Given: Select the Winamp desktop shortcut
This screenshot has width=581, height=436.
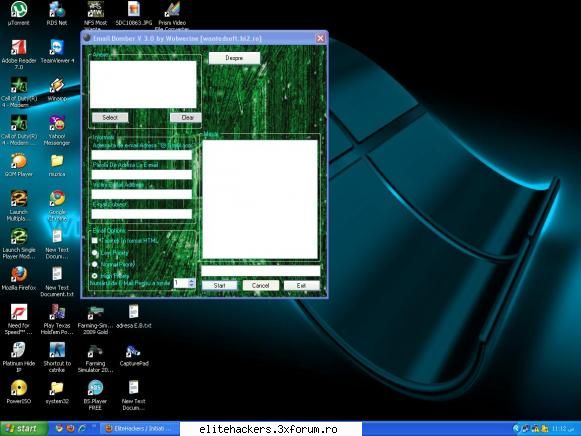Looking at the screenshot, I should click(x=57, y=89).
